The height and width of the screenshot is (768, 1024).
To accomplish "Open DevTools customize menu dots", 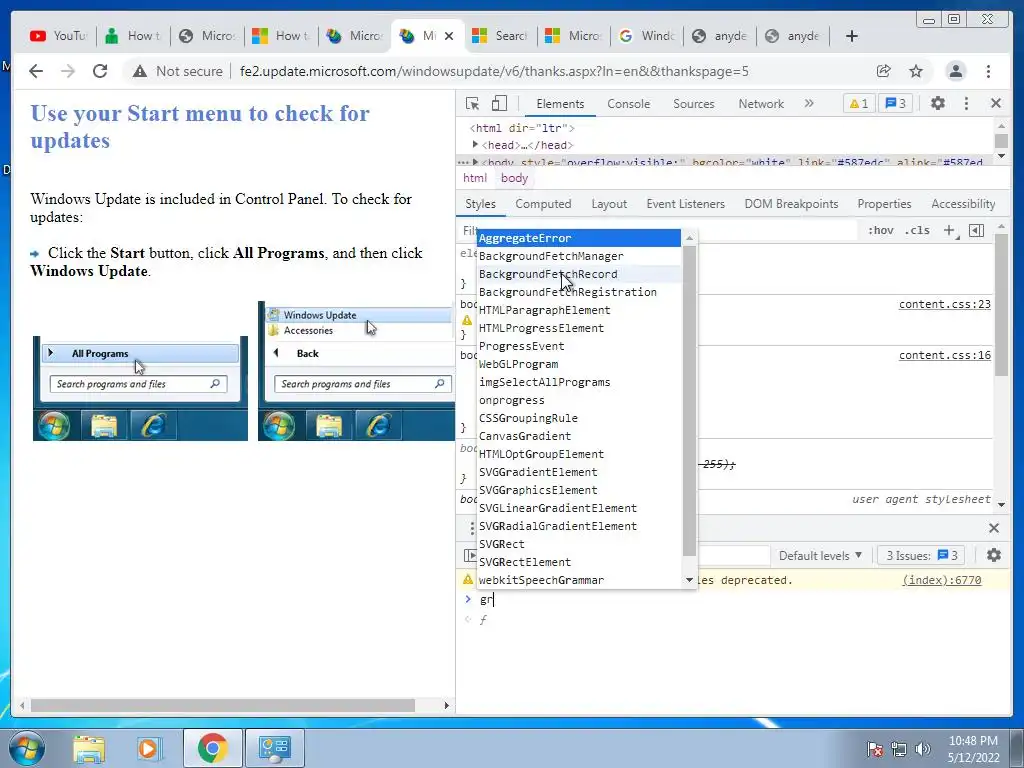I will pyautogui.click(x=967, y=103).
